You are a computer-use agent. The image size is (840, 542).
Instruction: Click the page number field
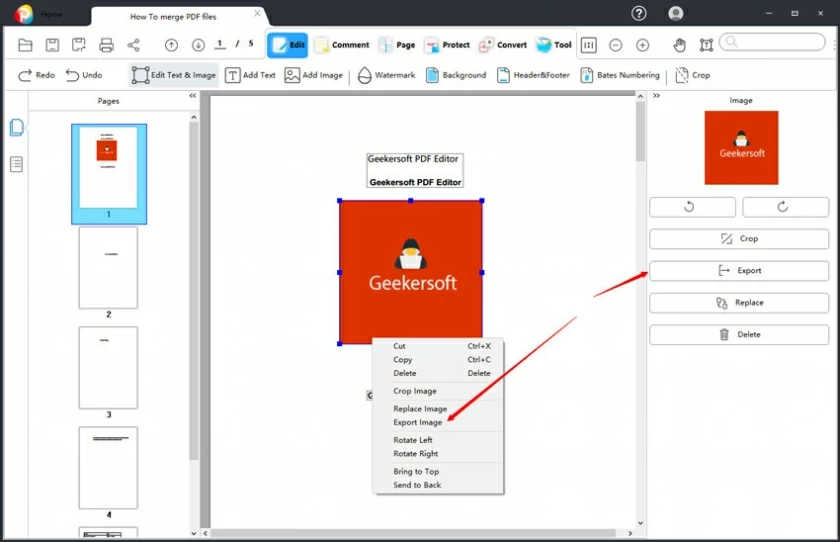[220, 44]
